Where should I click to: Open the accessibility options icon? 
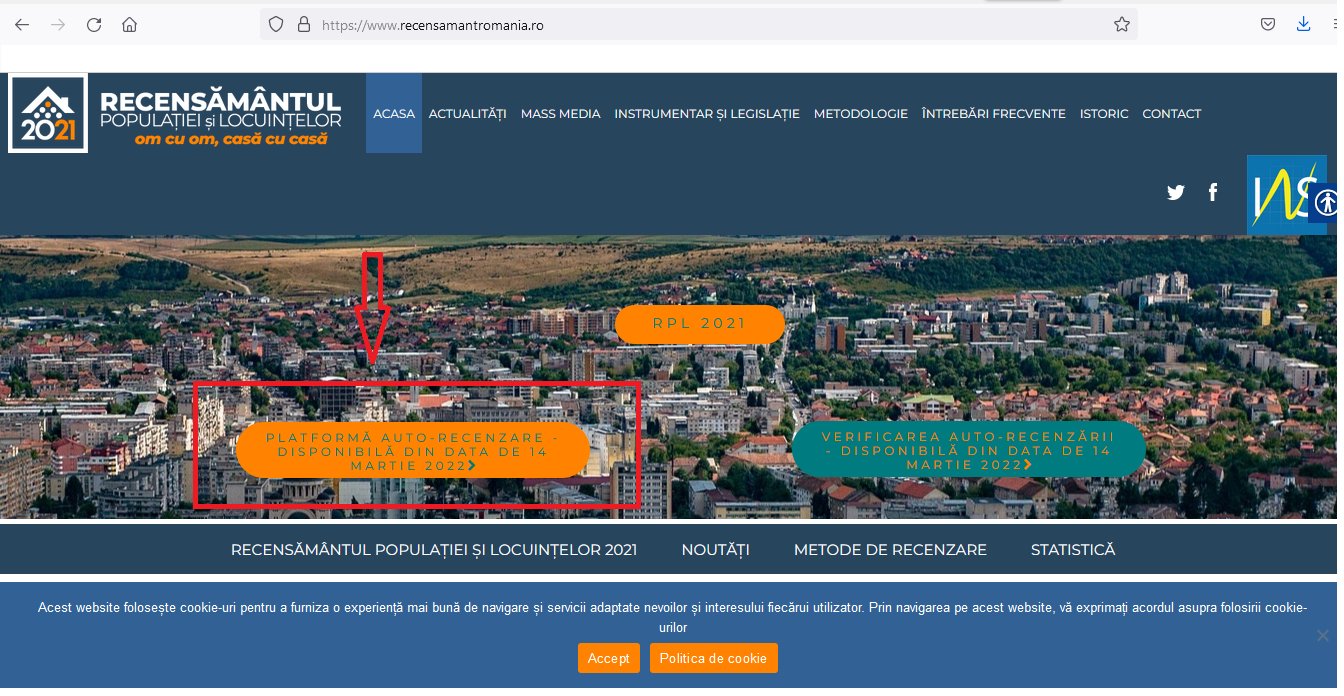point(1326,203)
